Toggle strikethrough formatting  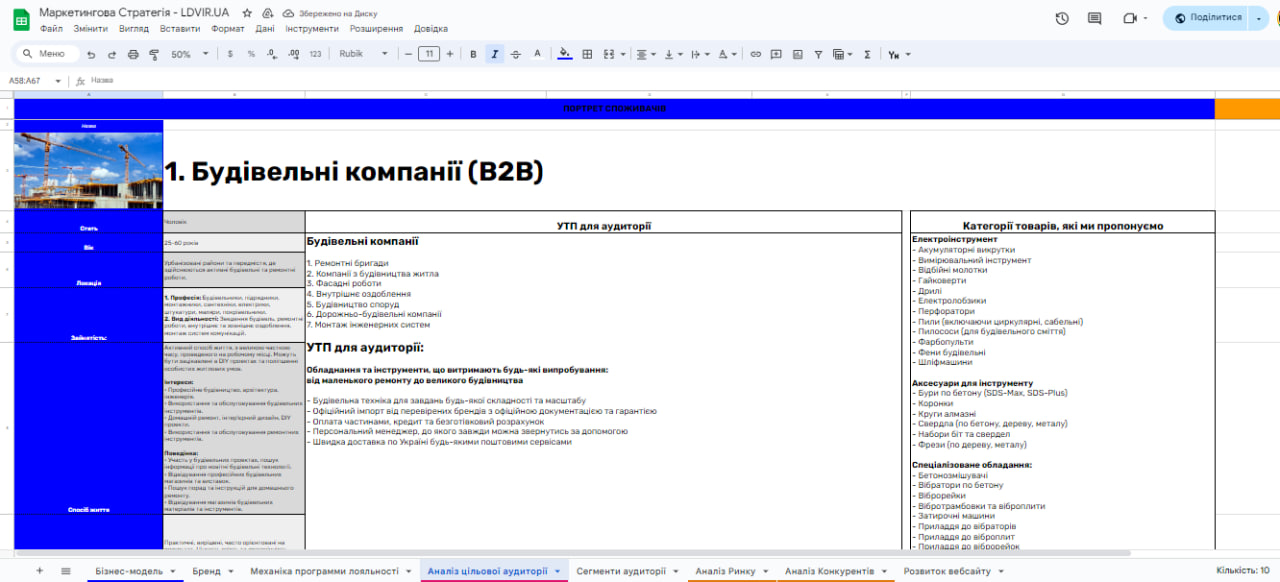[516, 54]
